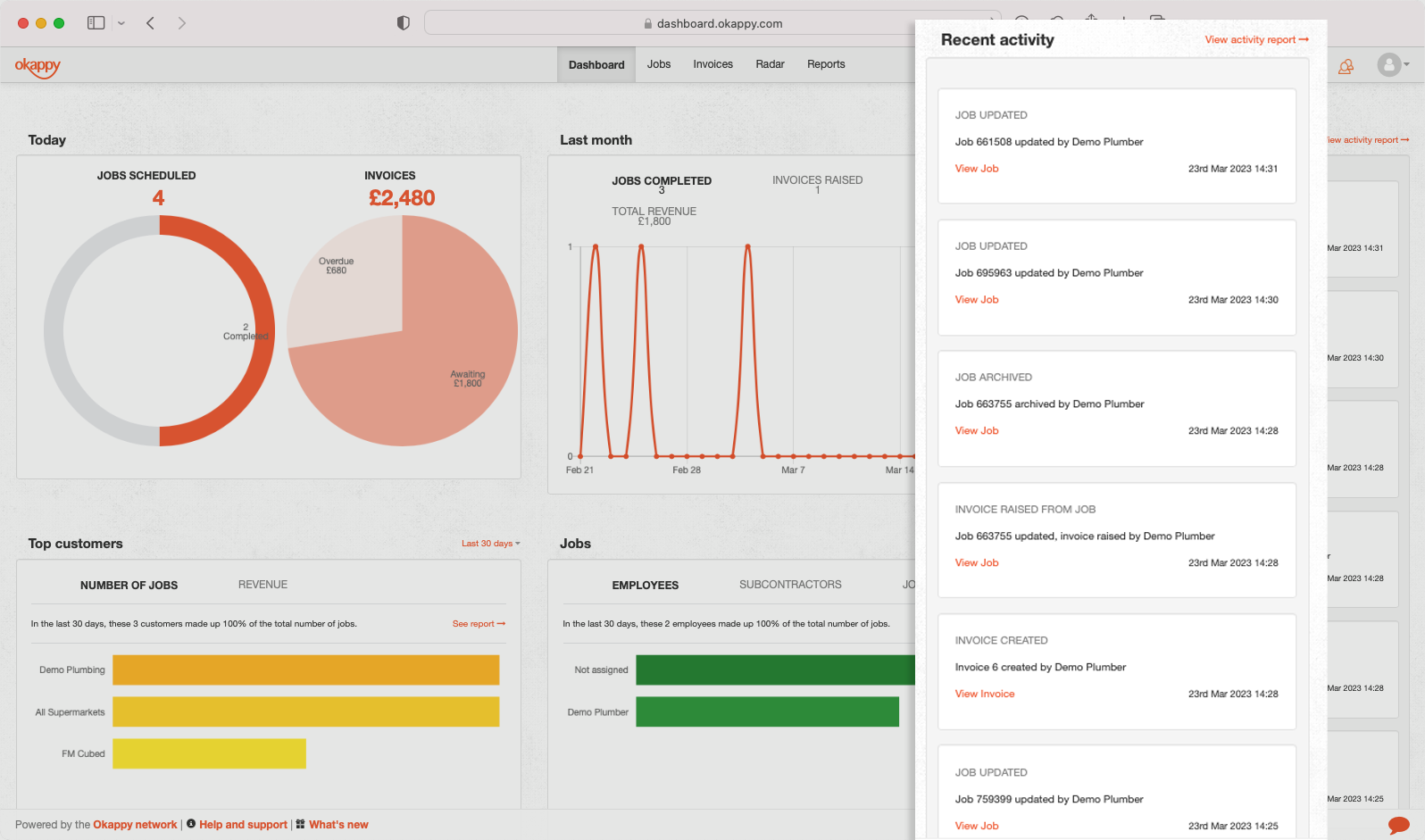The height and width of the screenshot is (840, 1425).
Task: Open the Jobs navigation tab
Action: (659, 64)
